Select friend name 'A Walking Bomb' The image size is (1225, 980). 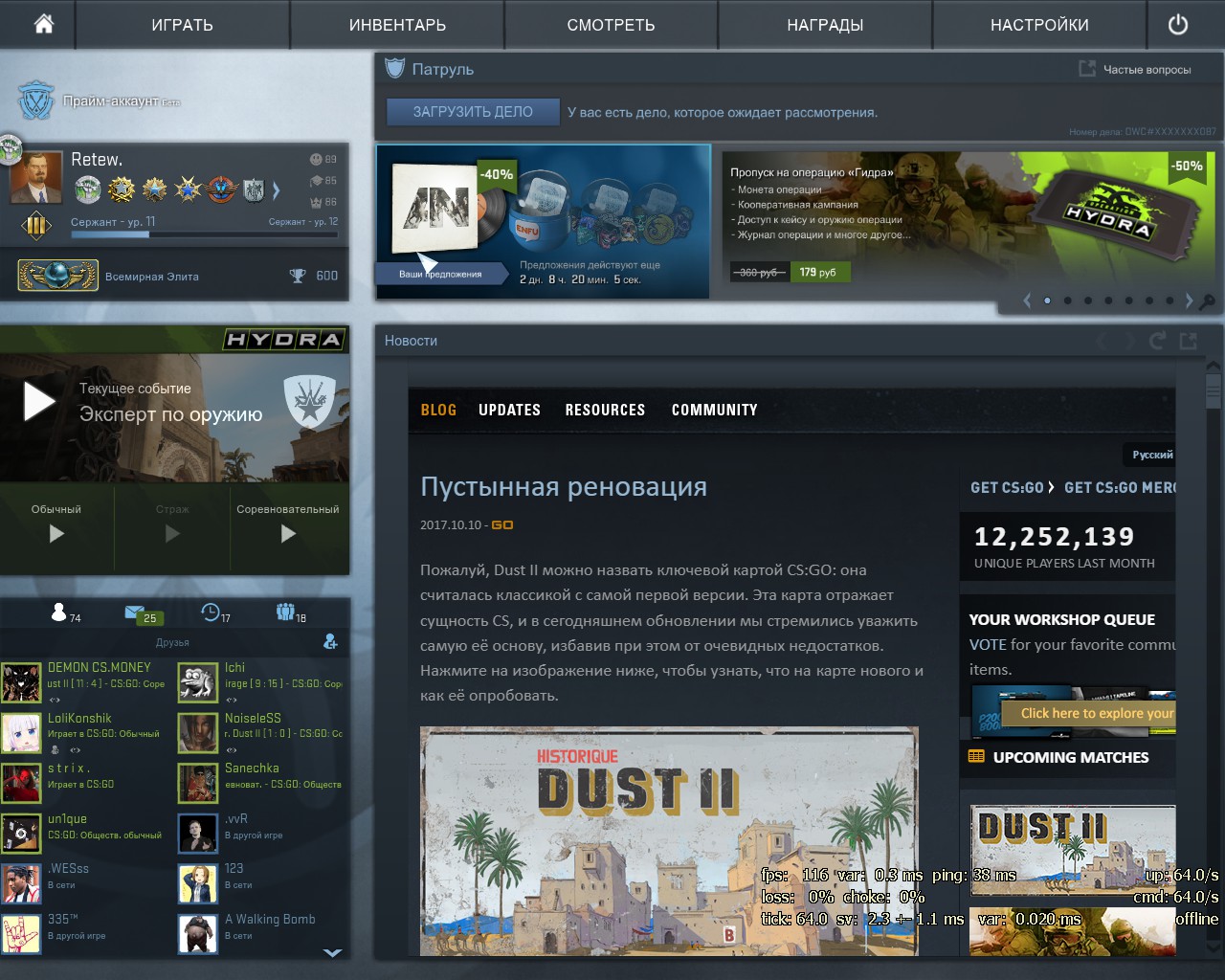click(270, 919)
